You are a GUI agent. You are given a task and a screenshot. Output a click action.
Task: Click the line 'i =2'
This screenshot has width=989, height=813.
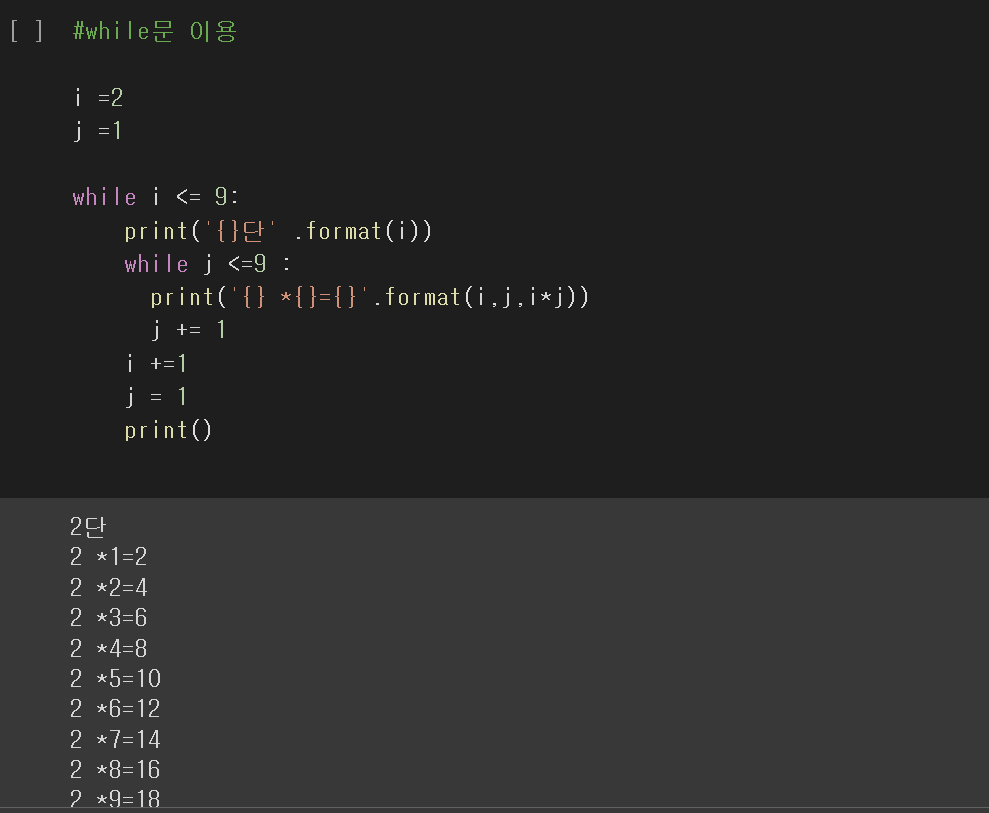coord(98,98)
